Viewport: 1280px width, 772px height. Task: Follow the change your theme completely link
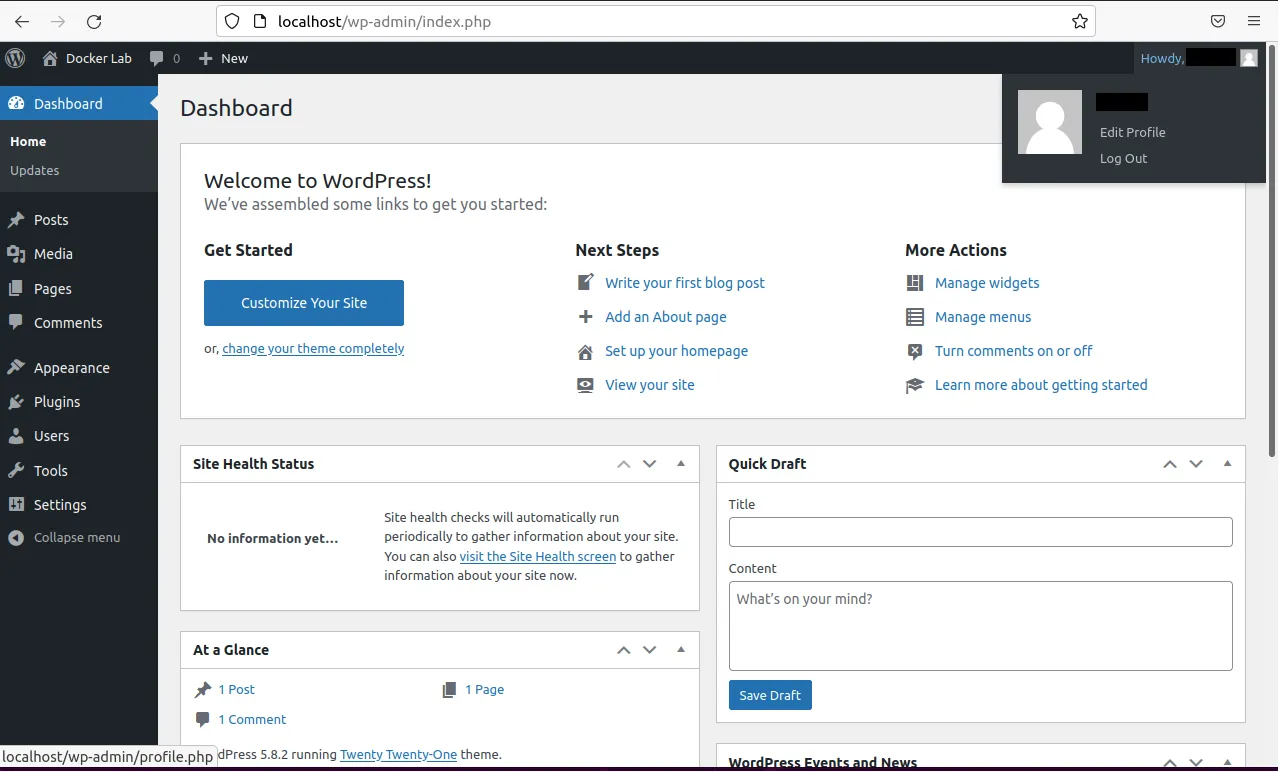(x=313, y=349)
